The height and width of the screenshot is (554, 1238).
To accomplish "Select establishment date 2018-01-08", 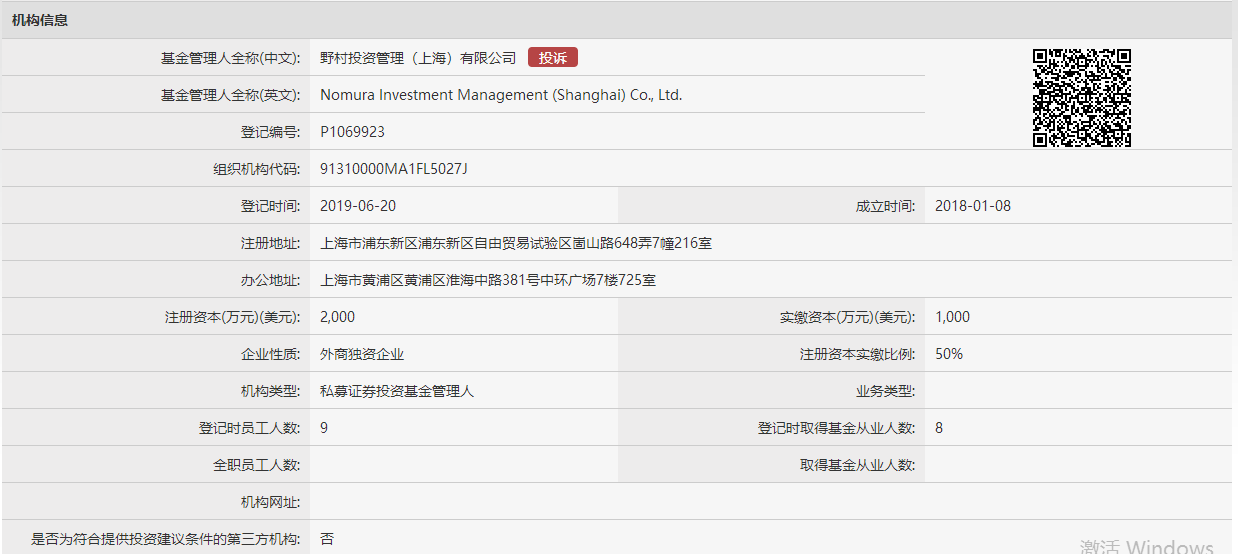I will pos(973,206).
